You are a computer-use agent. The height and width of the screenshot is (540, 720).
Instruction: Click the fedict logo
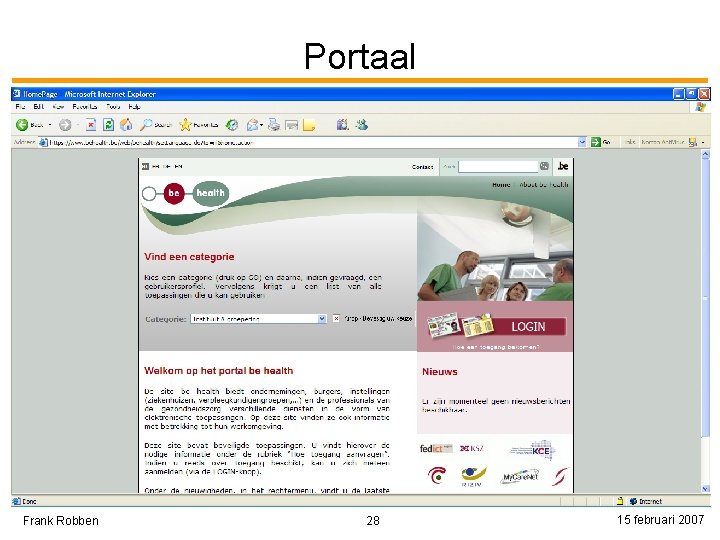coord(436,449)
